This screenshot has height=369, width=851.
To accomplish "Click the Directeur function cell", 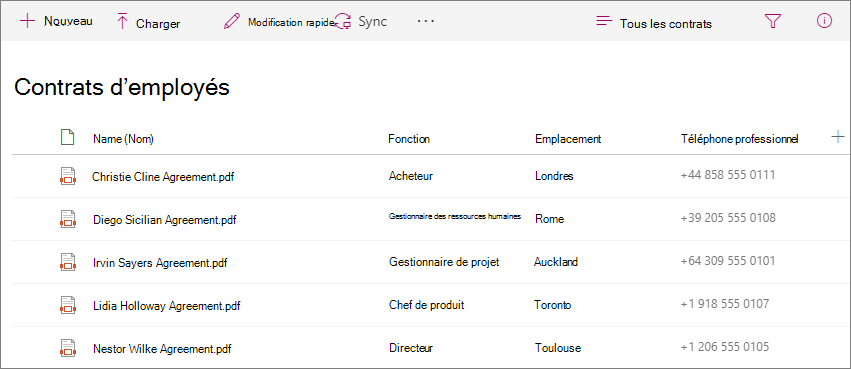I will tap(411, 348).
